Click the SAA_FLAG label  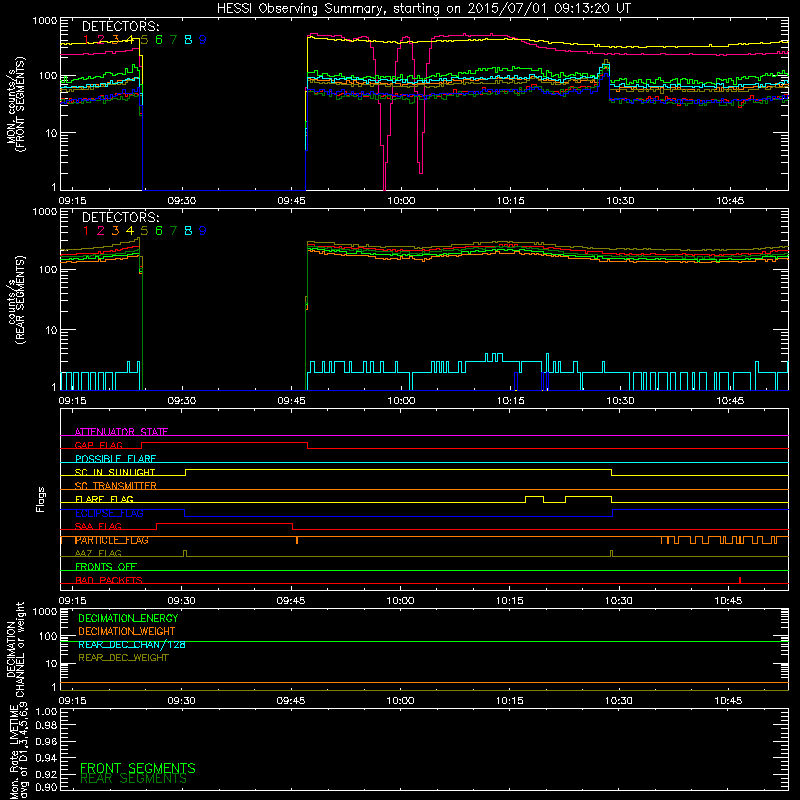(98, 526)
